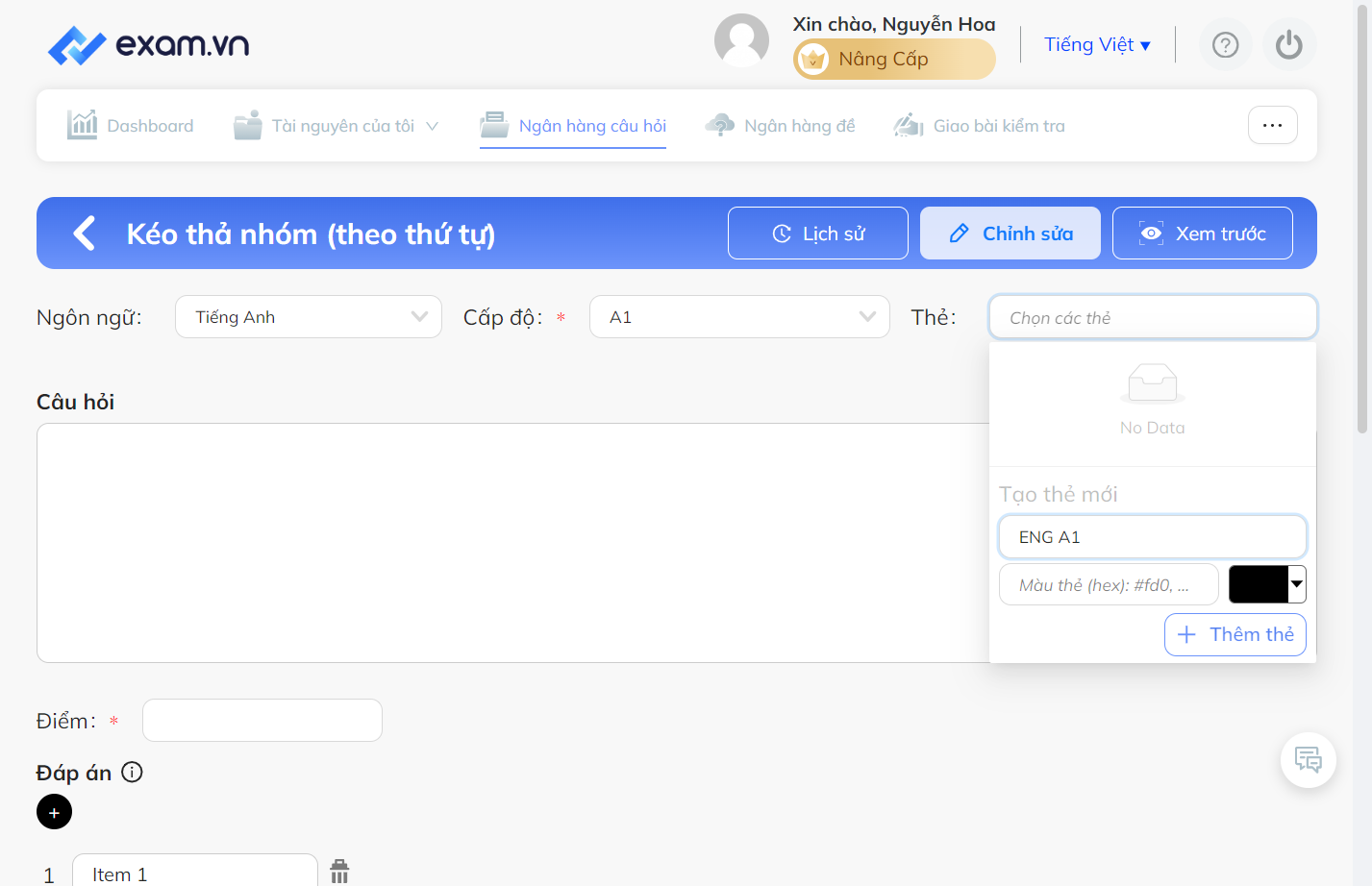Image resolution: width=1372 pixels, height=886 pixels.
Task: Click the Điểm score input field
Action: click(262, 720)
